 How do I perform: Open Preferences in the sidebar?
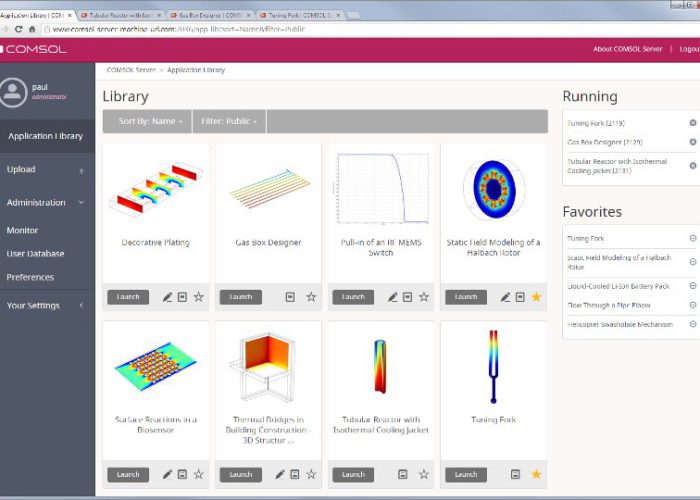(30, 277)
